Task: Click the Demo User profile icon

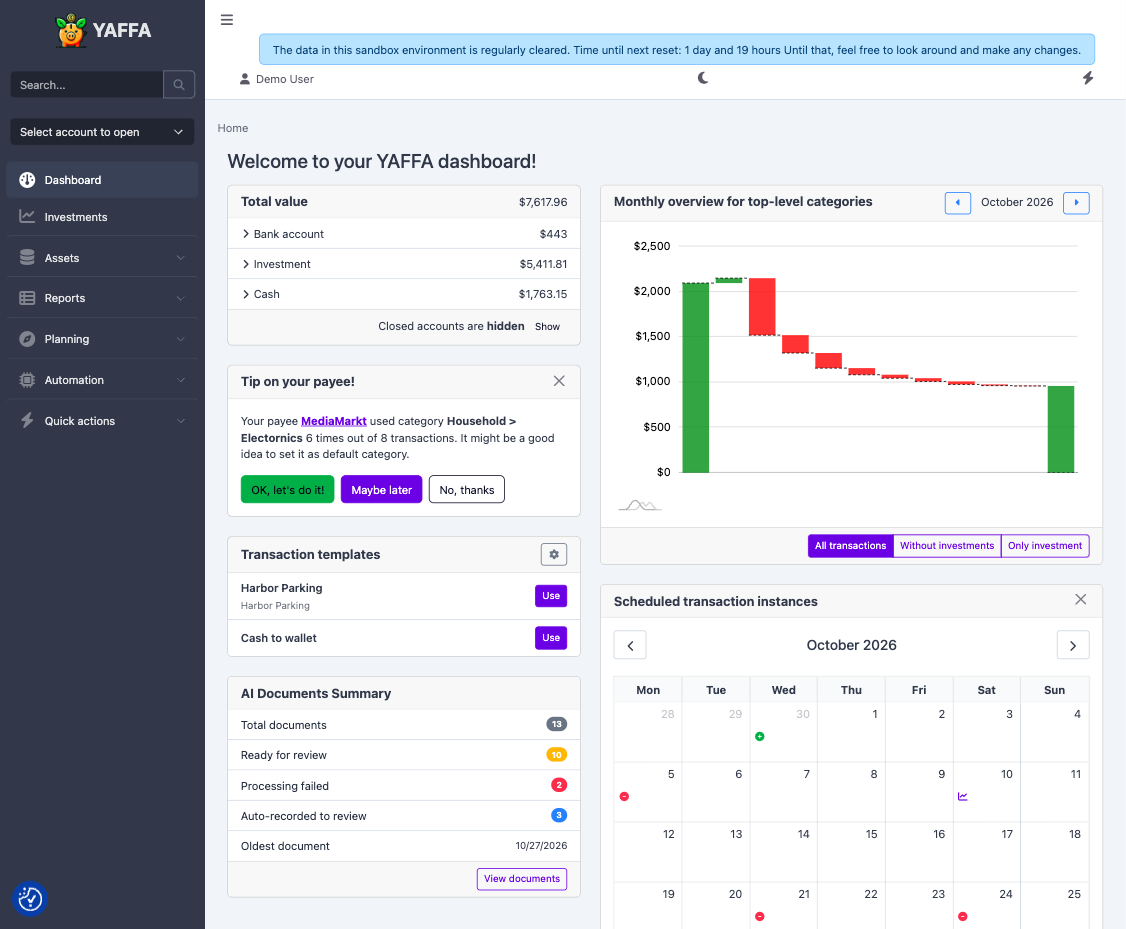Action: coord(245,79)
